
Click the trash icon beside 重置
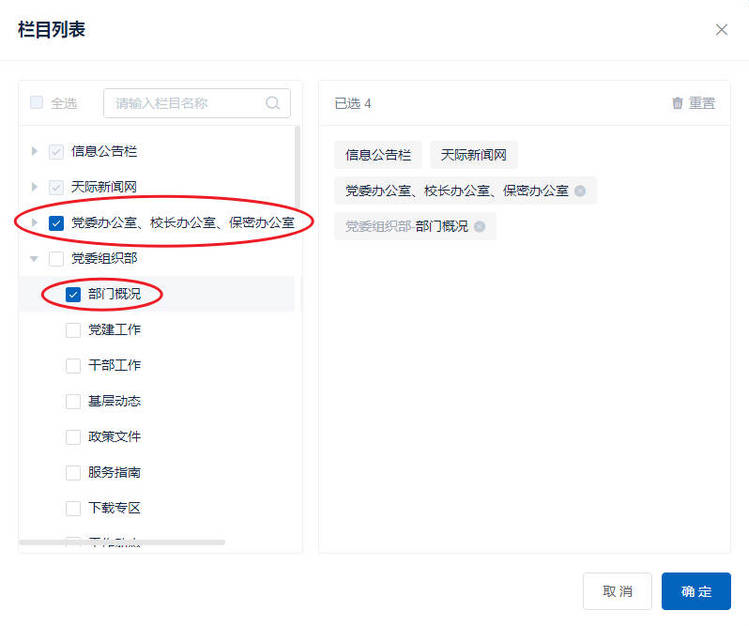(678, 103)
